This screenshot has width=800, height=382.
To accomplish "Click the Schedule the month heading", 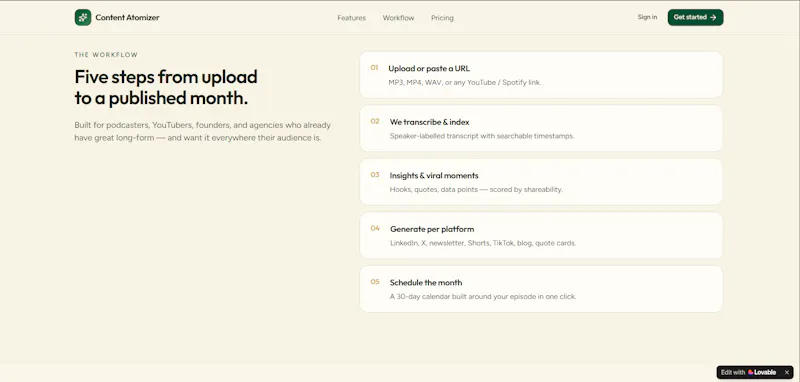I will [426, 283].
